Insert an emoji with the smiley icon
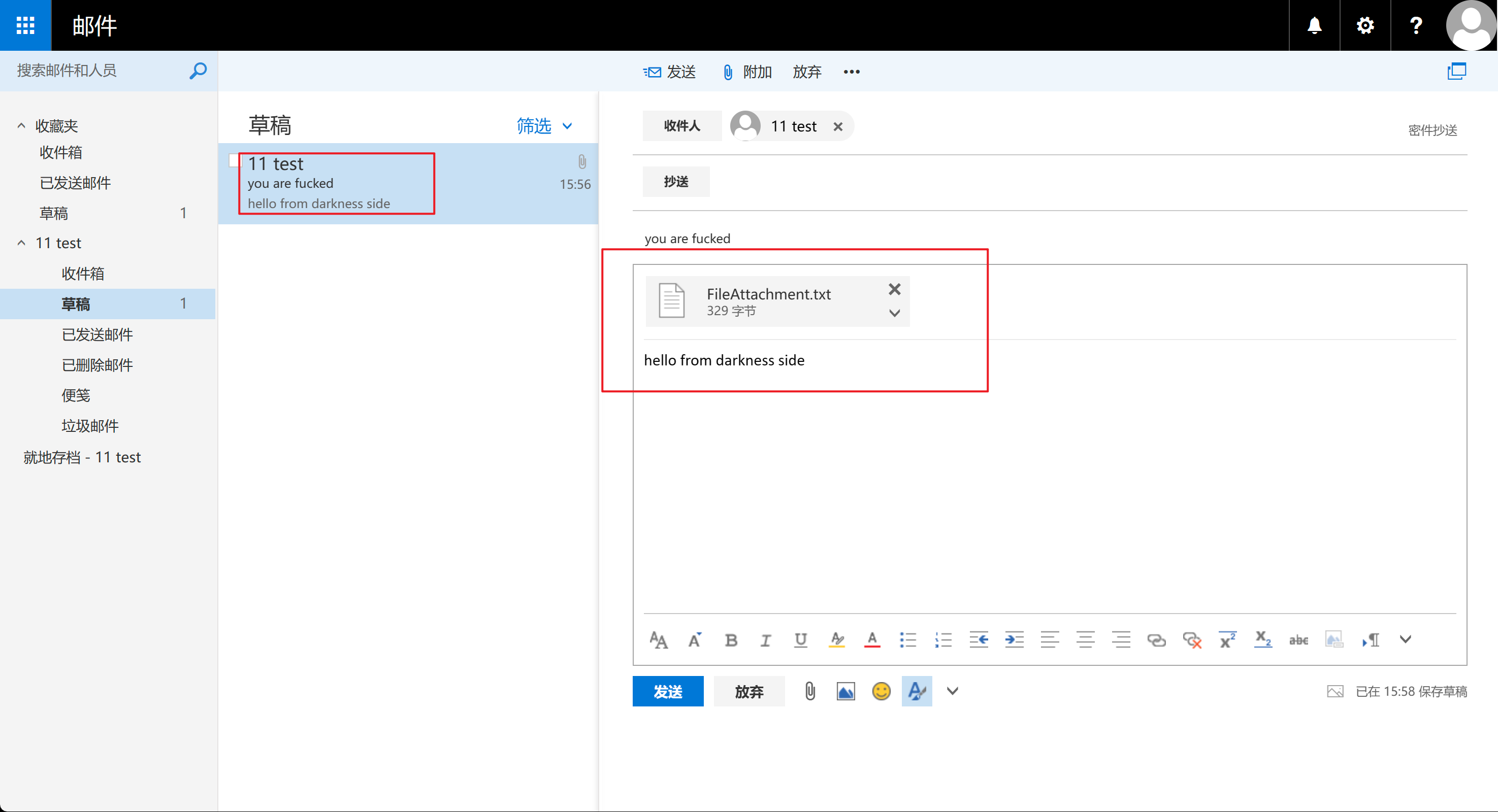Viewport: 1498px width, 812px height. point(881,691)
